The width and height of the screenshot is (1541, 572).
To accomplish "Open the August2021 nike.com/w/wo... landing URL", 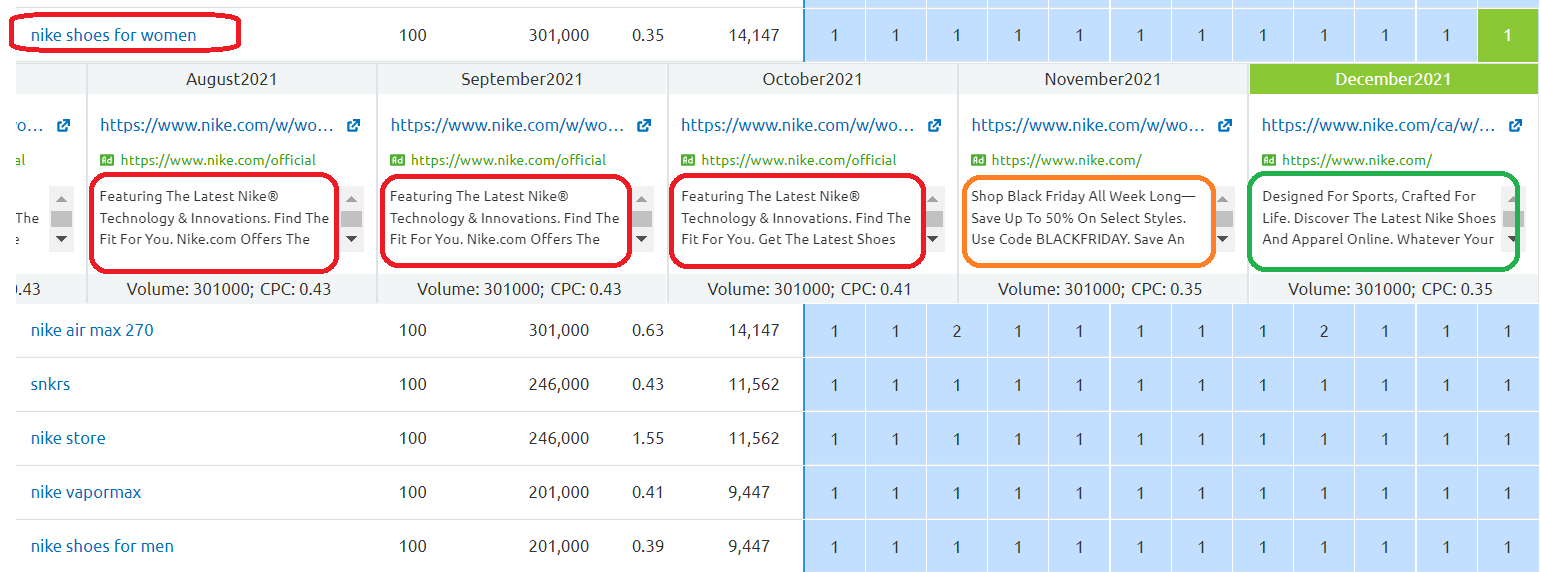I will pyautogui.click(x=217, y=126).
